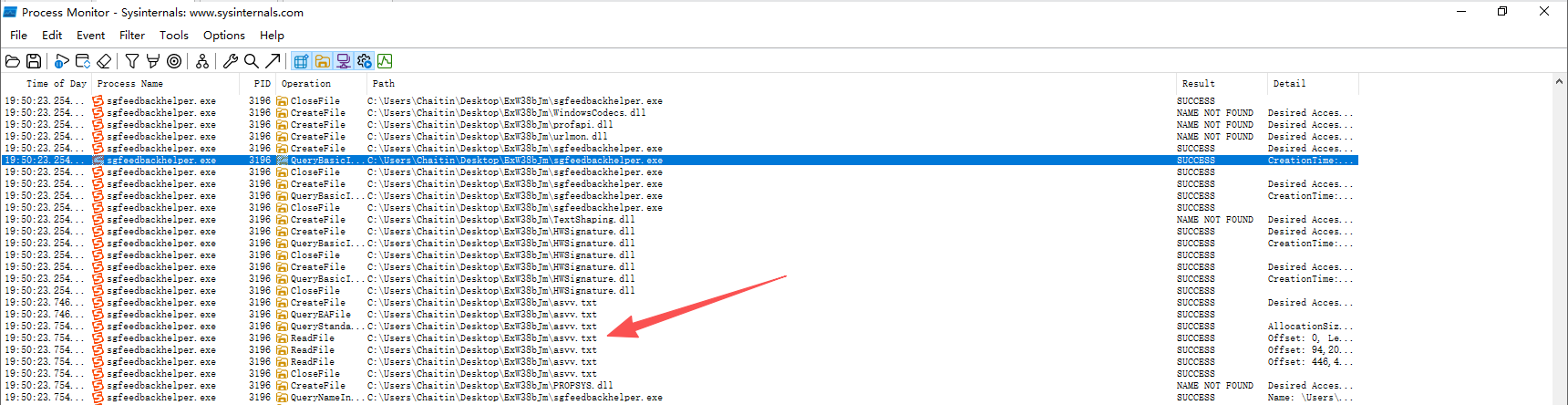Image resolution: width=1568 pixels, height=405 pixels.
Task: Open the File menu
Action: click(x=18, y=36)
